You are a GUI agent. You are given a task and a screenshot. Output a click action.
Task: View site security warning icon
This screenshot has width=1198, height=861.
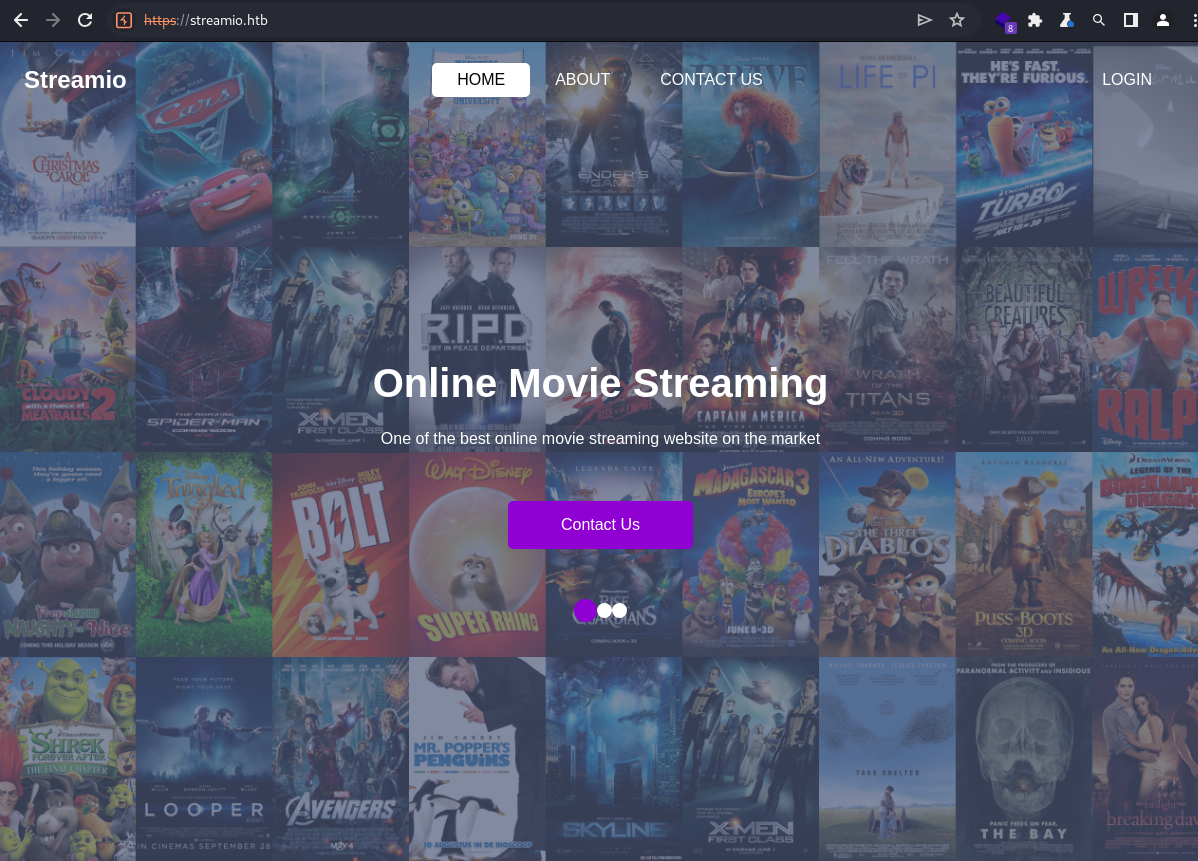pyautogui.click(x=124, y=20)
